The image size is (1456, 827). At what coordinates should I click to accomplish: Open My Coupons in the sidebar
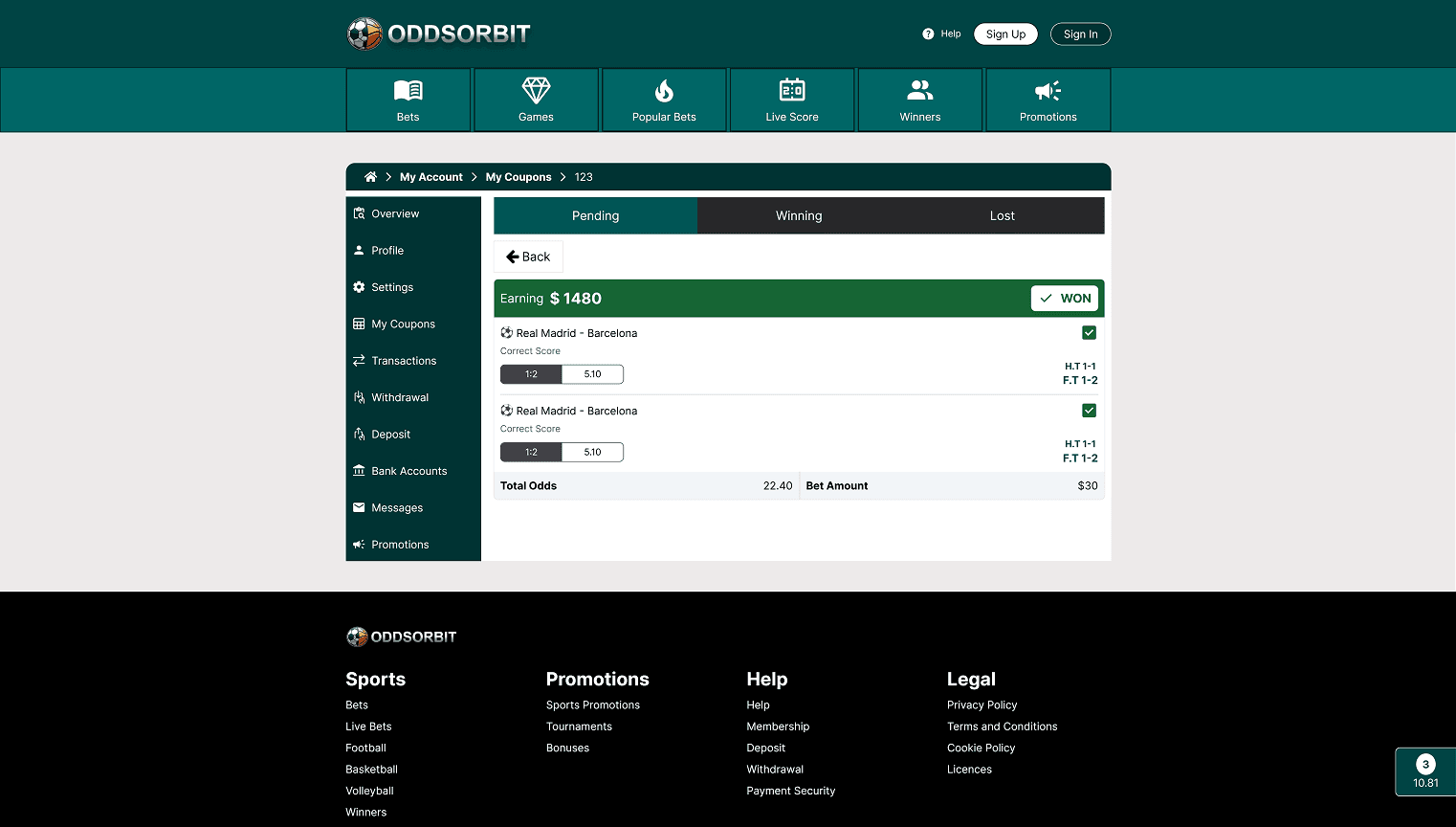(x=413, y=324)
